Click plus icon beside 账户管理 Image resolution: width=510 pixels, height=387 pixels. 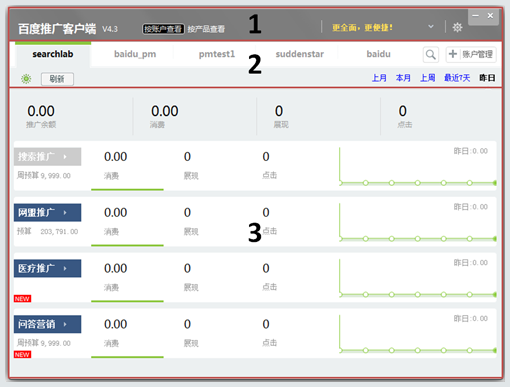[453, 54]
